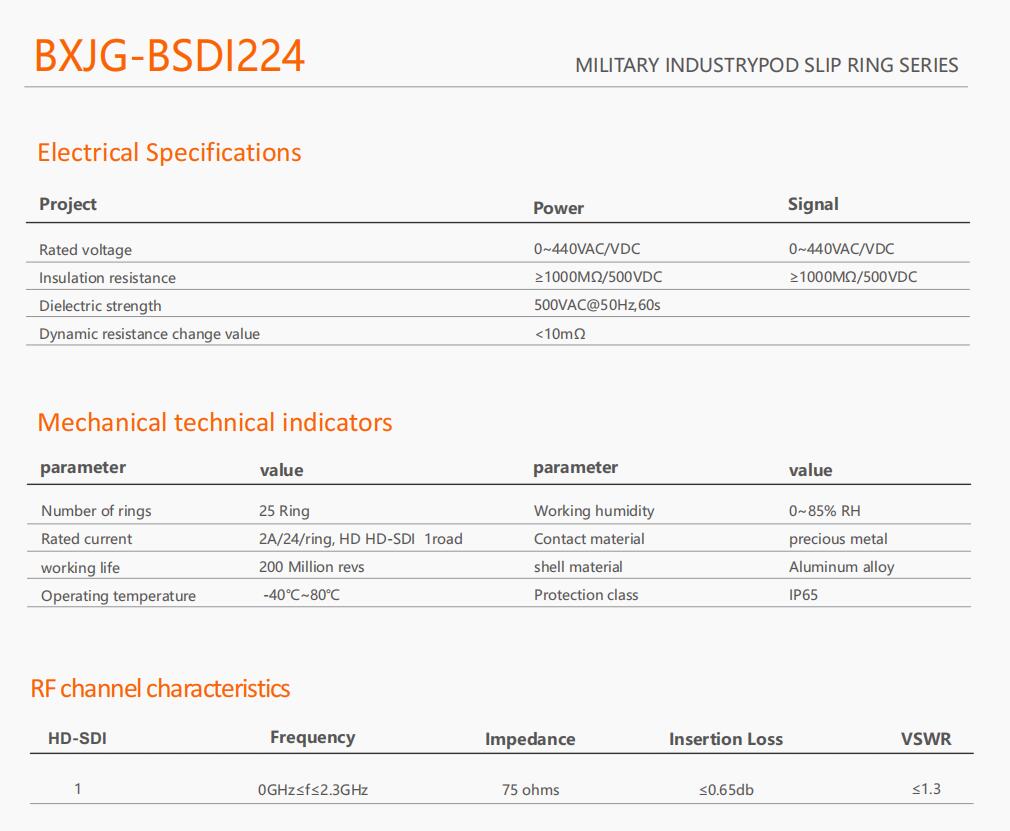
Task: Select the Protection class label
Action: click(586, 595)
